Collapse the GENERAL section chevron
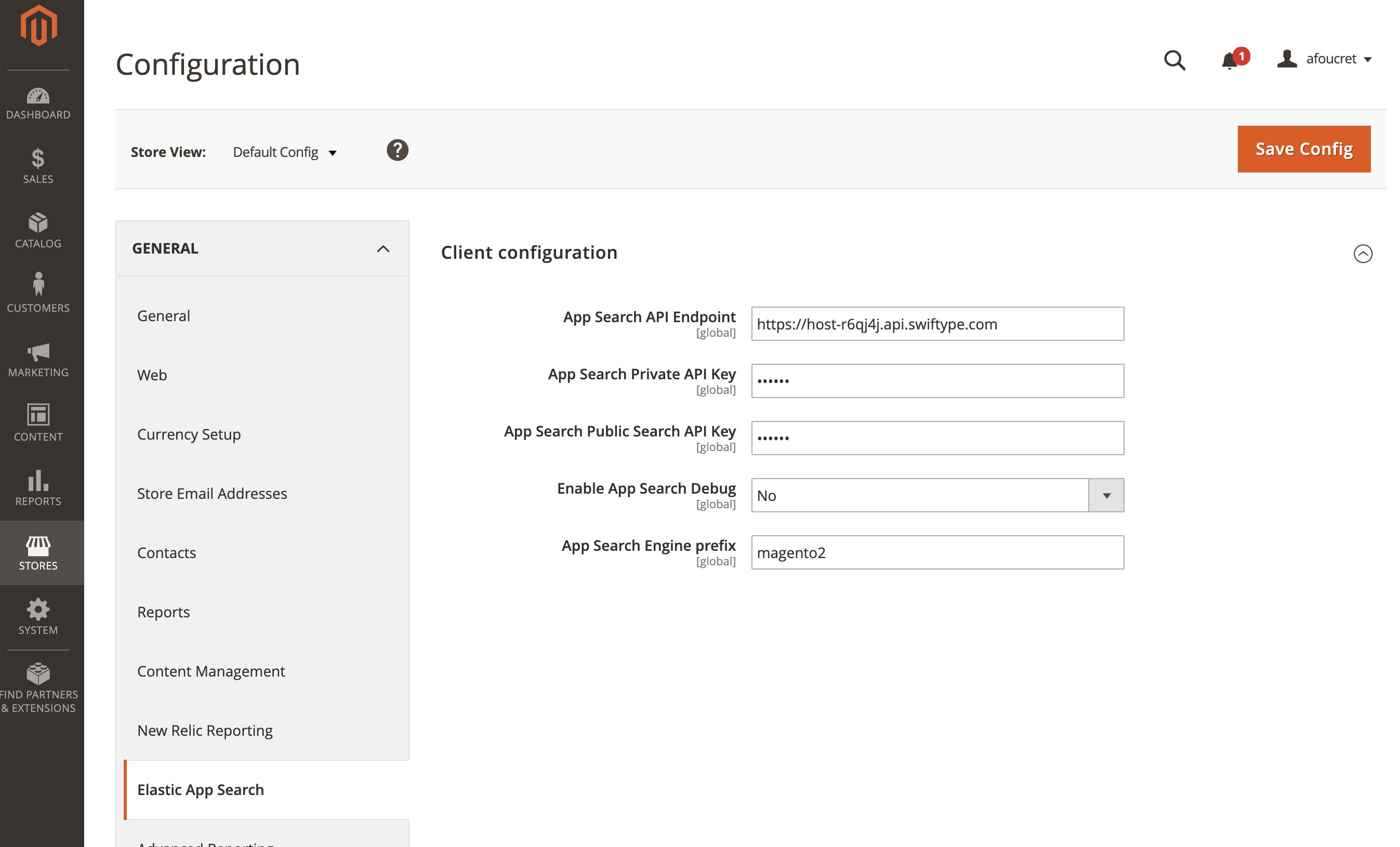This screenshot has width=1400, height=847. pyautogui.click(x=383, y=249)
